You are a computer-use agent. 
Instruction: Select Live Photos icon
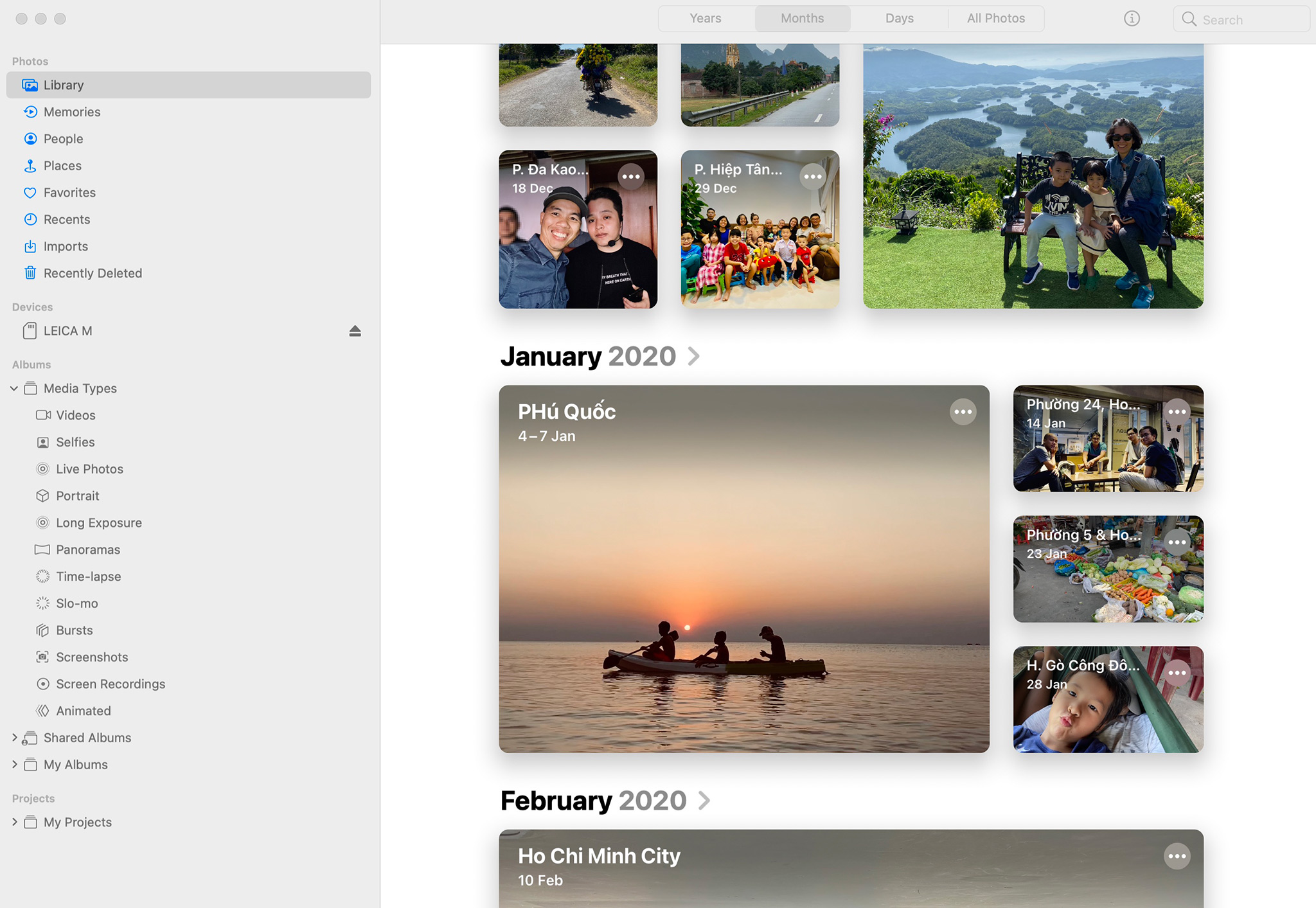tap(43, 469)
